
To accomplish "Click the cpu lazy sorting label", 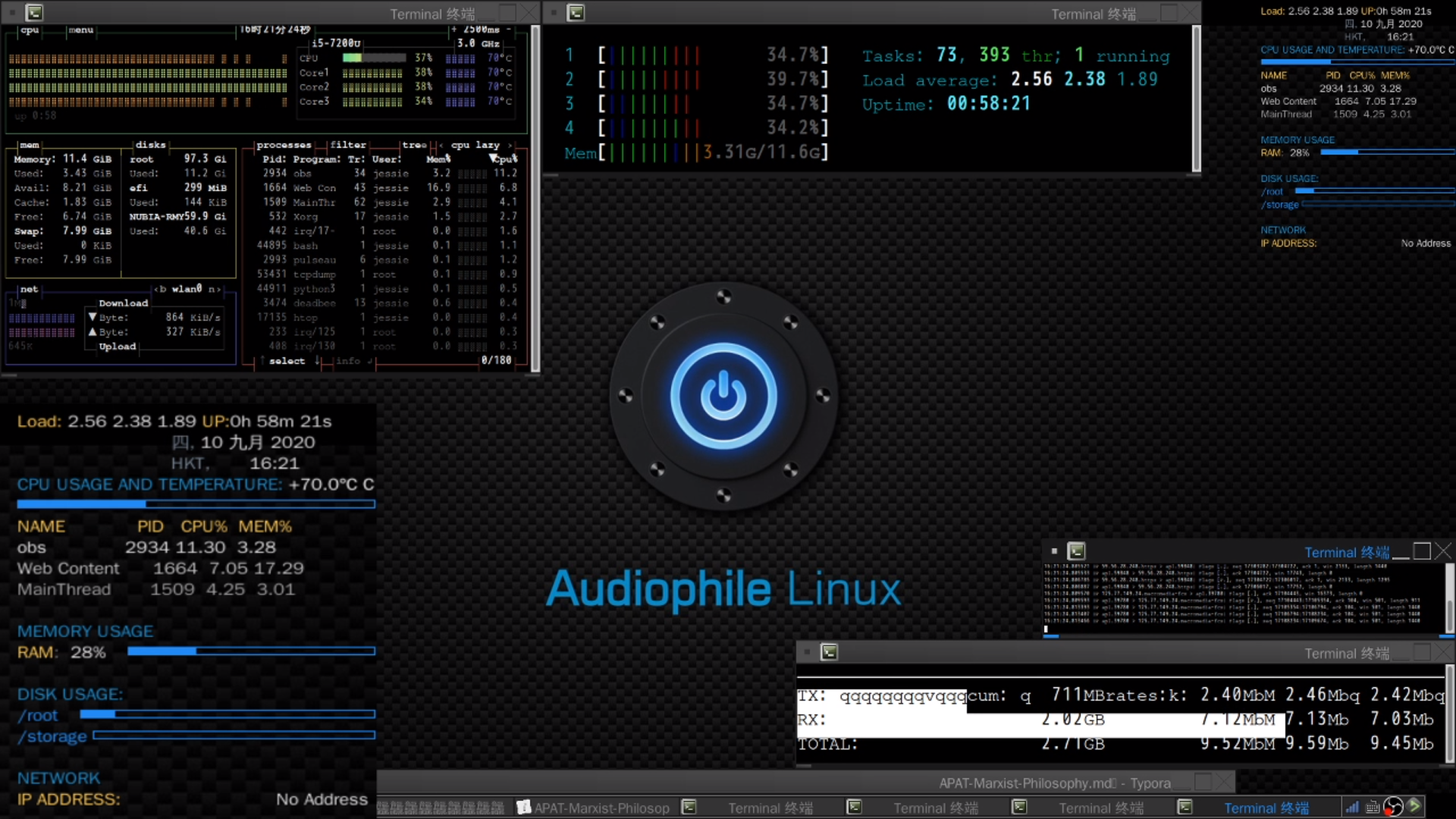I will (x=475, y=144).
